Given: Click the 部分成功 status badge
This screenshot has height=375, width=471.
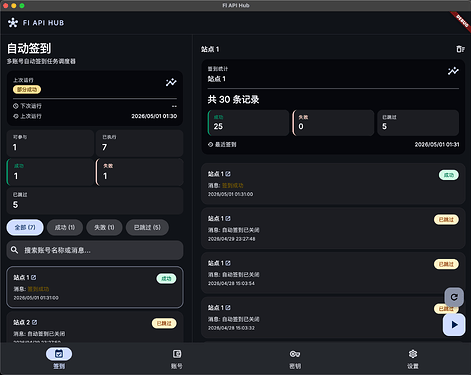Looking at the screenshot, I should pos(27,89).
